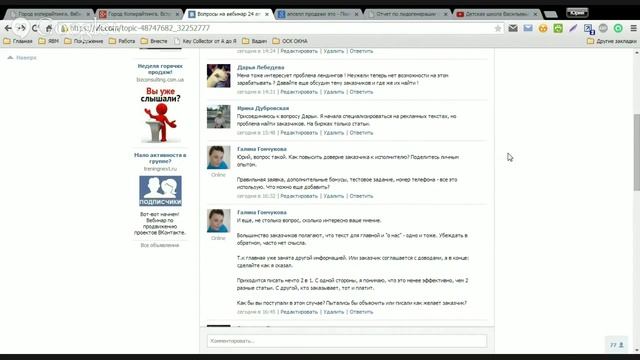This screenshot has height=360, width=640.
Task: Open the Chrome hamburger menu
Action: [x=633, y=28]
